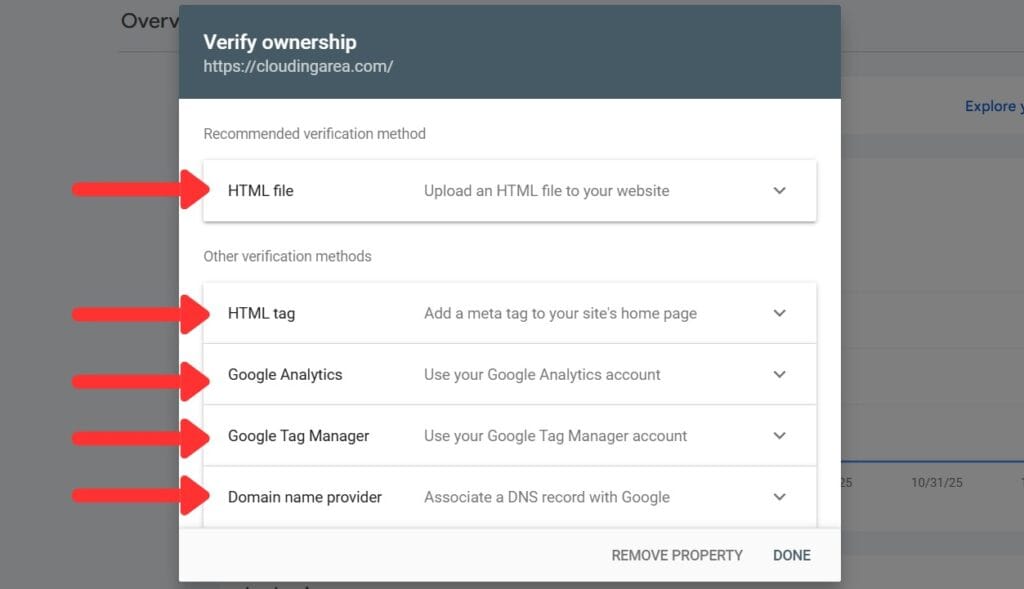Click the Verify ownership dialog title

[x=280, y=42]
